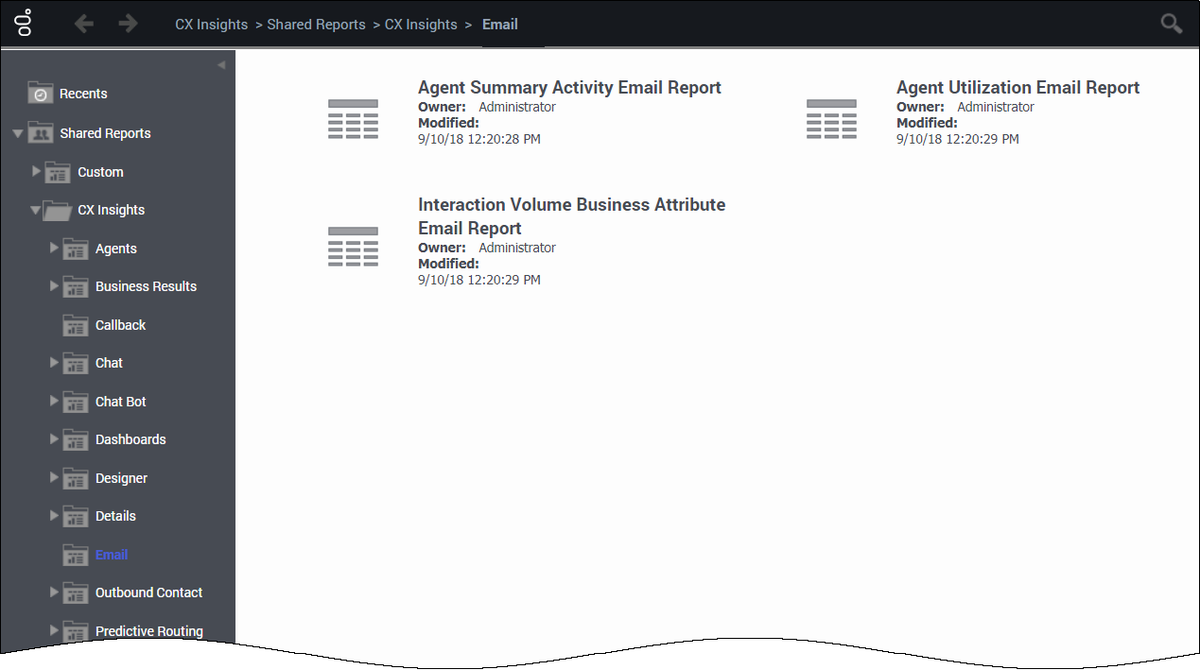Click modified date 9/10/18 12:20:28 PM

479,139
